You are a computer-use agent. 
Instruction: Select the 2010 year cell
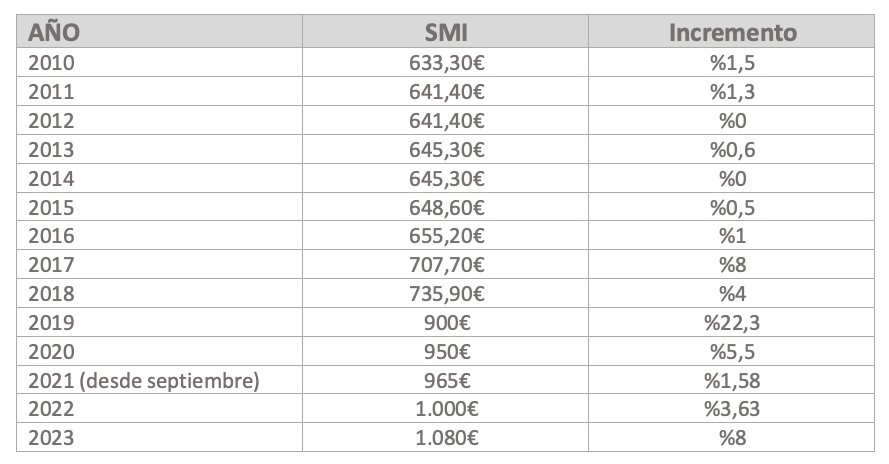tap(159, 62)
